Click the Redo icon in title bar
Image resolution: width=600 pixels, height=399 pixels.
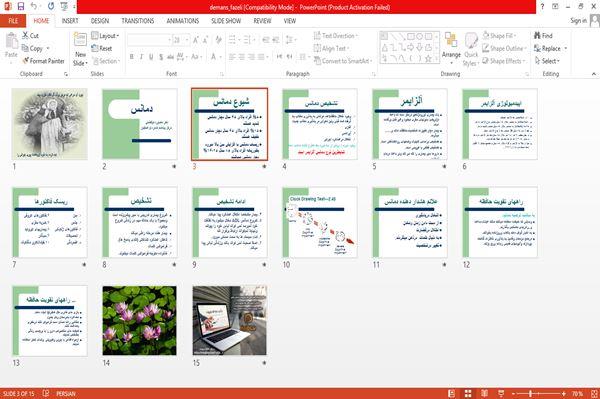click(x=51, y=6)
